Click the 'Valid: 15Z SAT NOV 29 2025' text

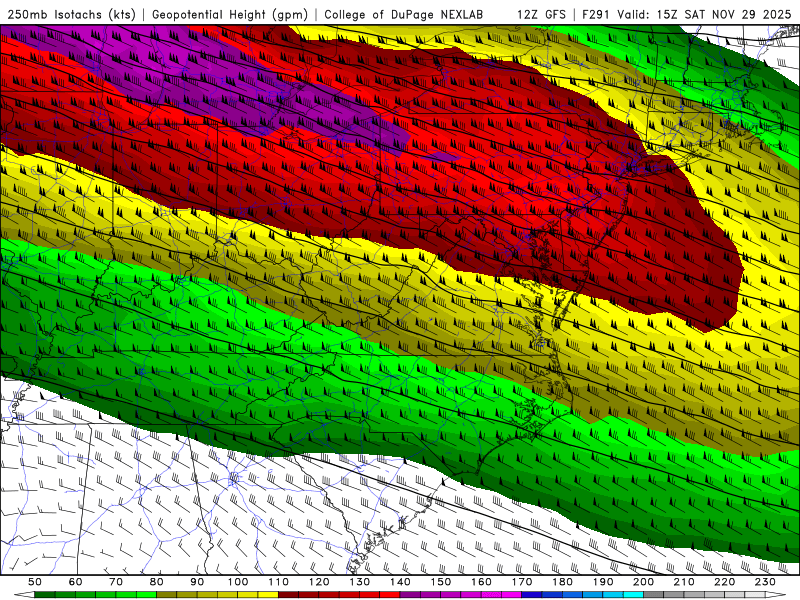point(704,14)
